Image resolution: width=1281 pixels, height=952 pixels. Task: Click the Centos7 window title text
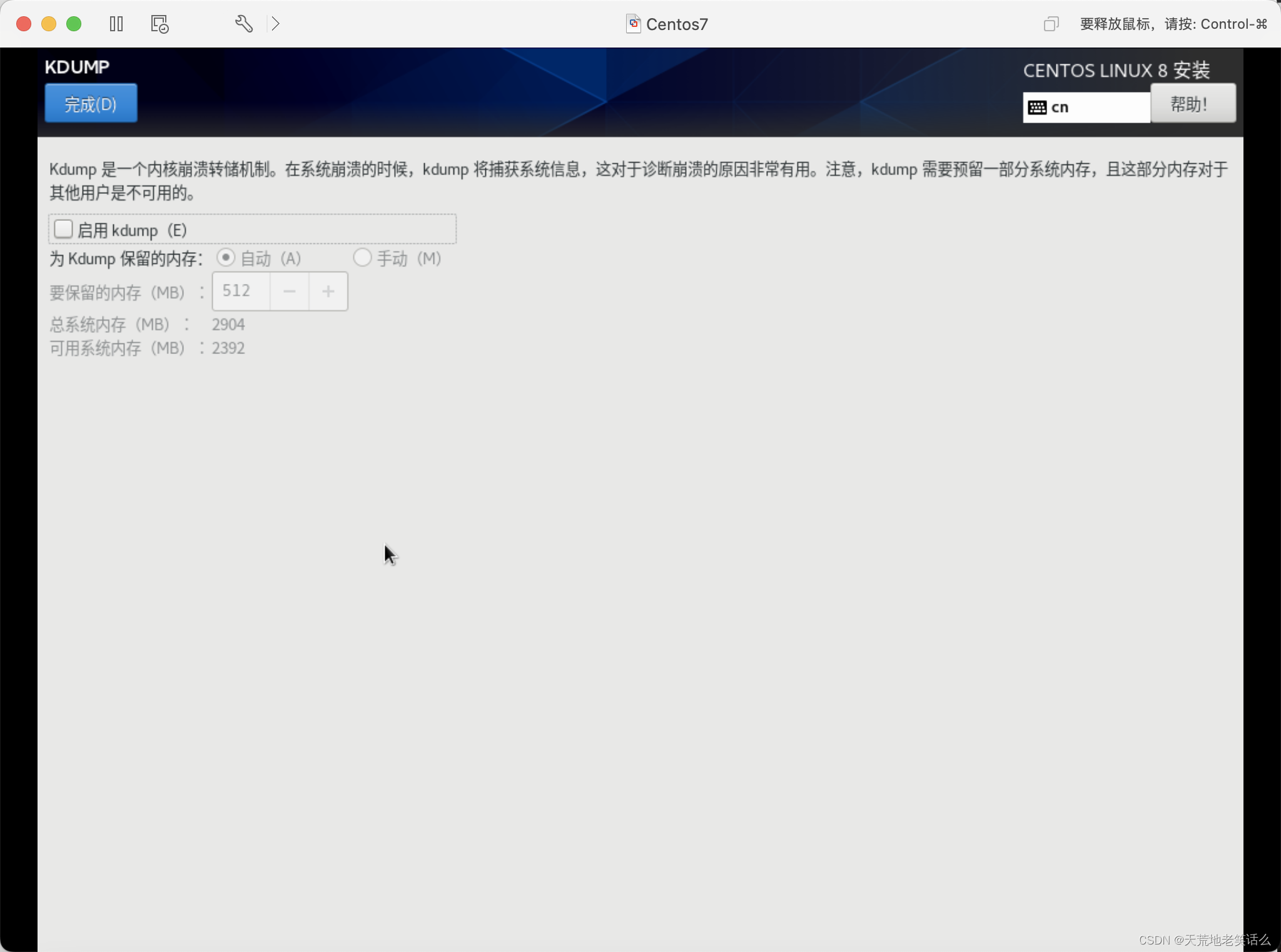pos(677,24)
